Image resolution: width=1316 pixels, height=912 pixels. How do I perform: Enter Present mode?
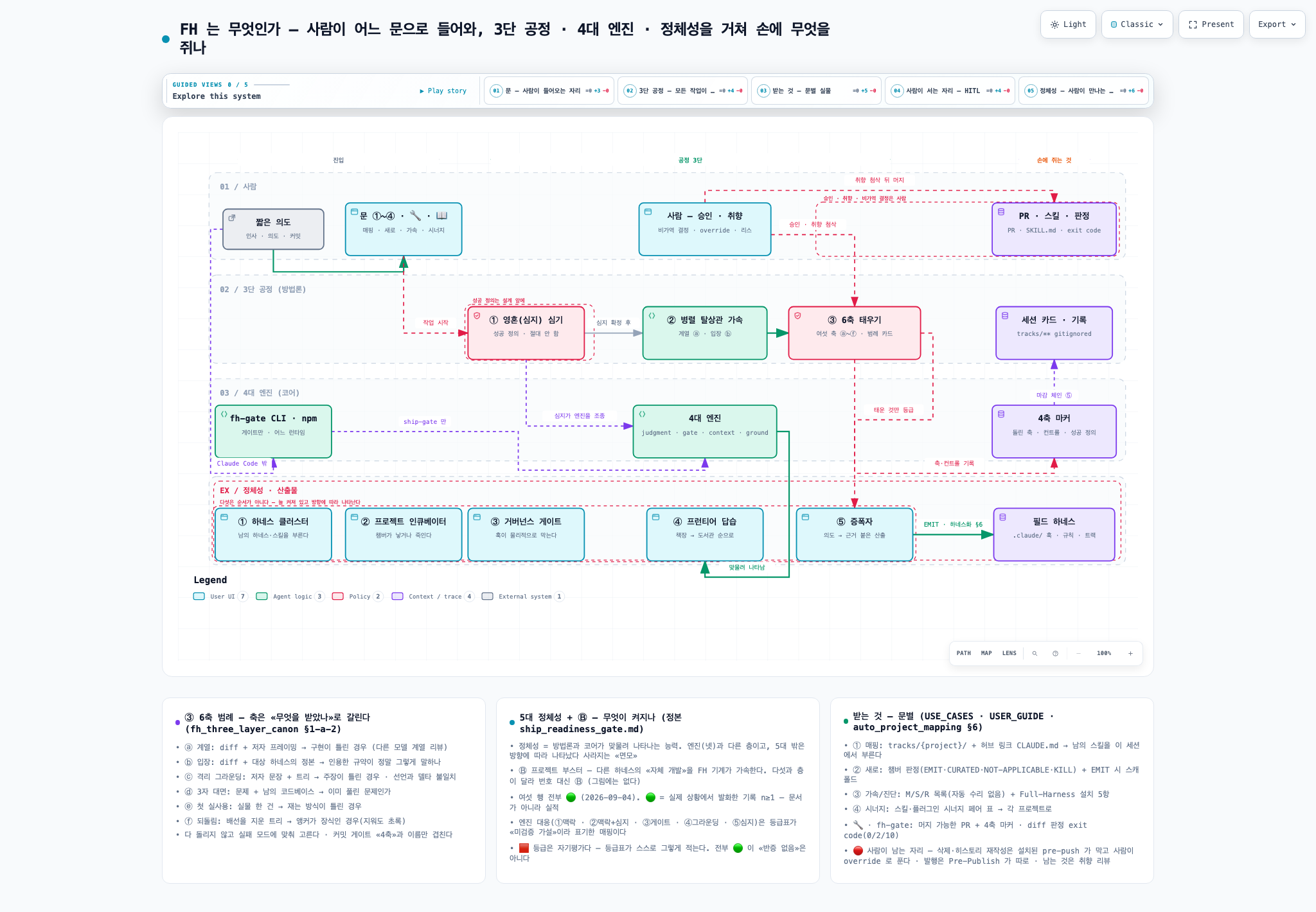tap(1211, 24)
